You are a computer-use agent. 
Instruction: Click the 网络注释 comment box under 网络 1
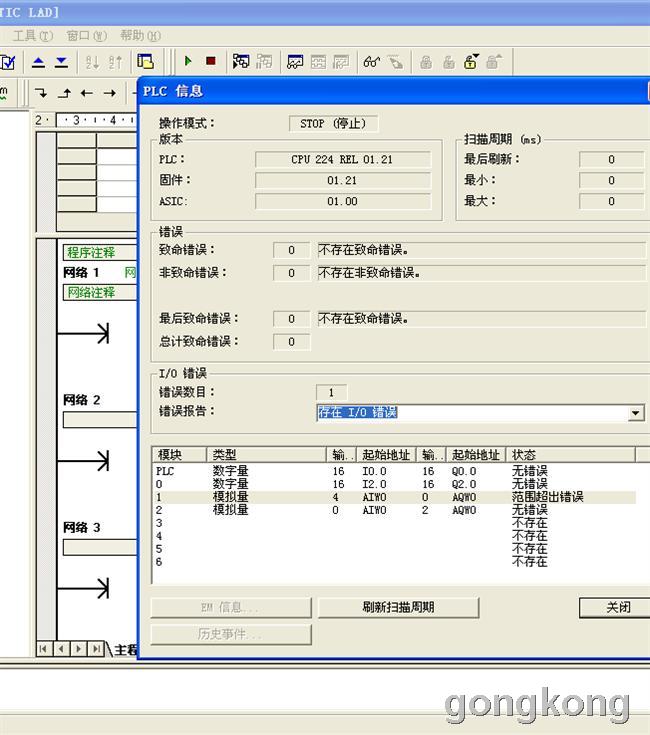[100, 292]
